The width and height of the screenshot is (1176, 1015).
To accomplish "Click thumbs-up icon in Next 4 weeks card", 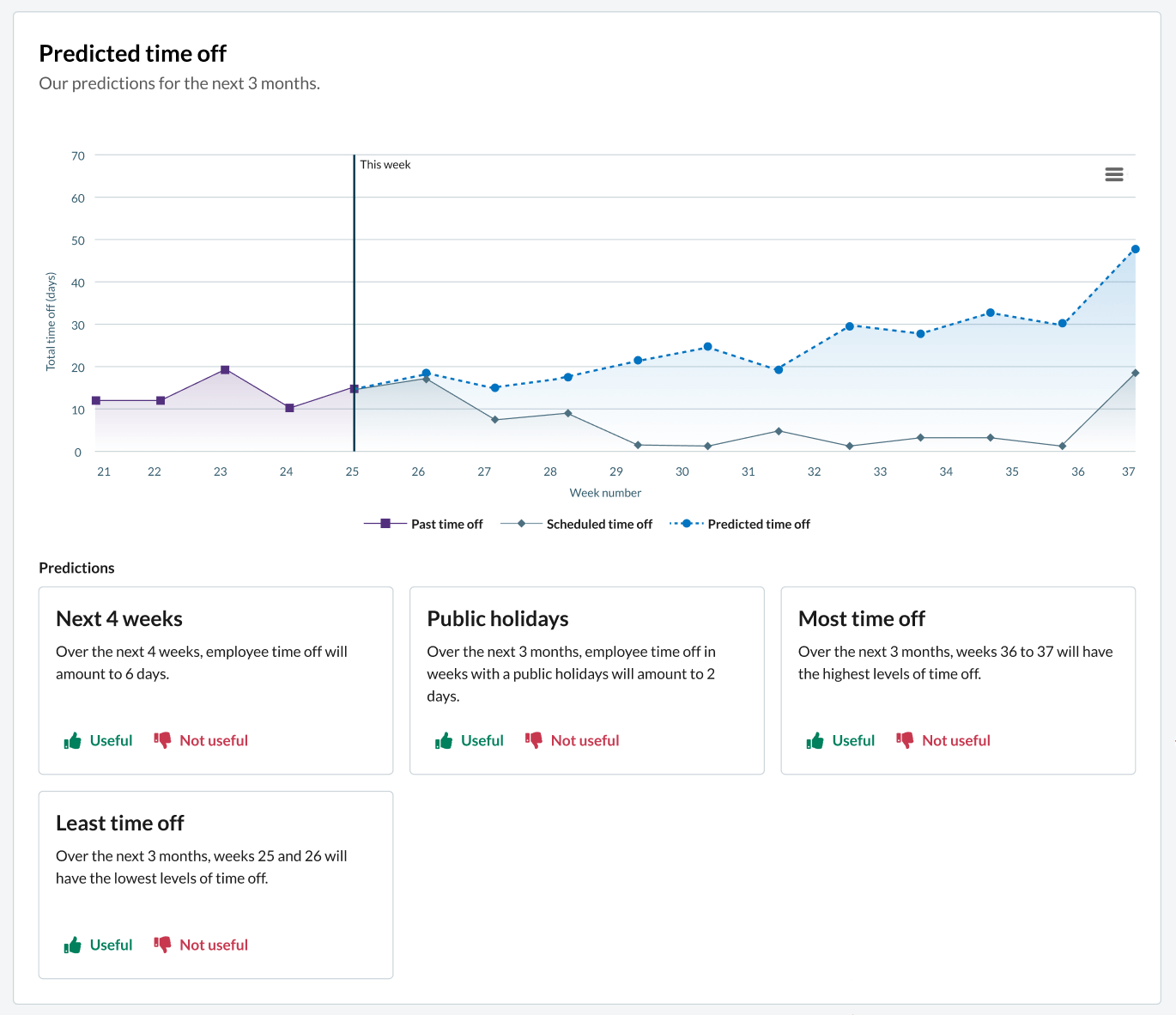I will [x=72, y=741].
